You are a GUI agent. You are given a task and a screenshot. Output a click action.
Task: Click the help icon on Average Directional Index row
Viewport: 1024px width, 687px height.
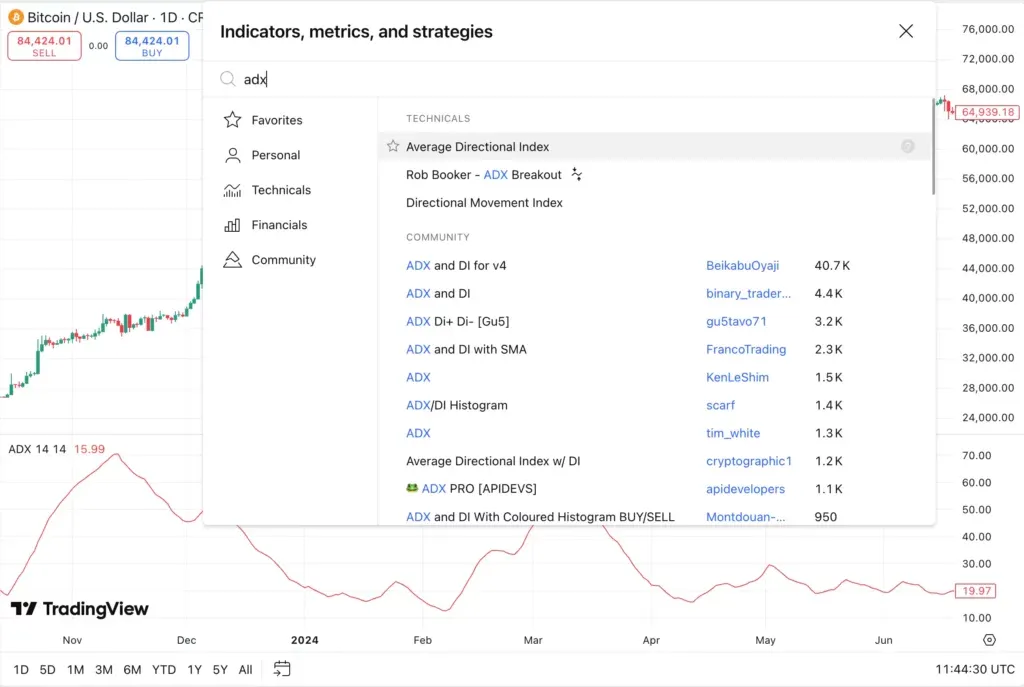pos(907,147)
